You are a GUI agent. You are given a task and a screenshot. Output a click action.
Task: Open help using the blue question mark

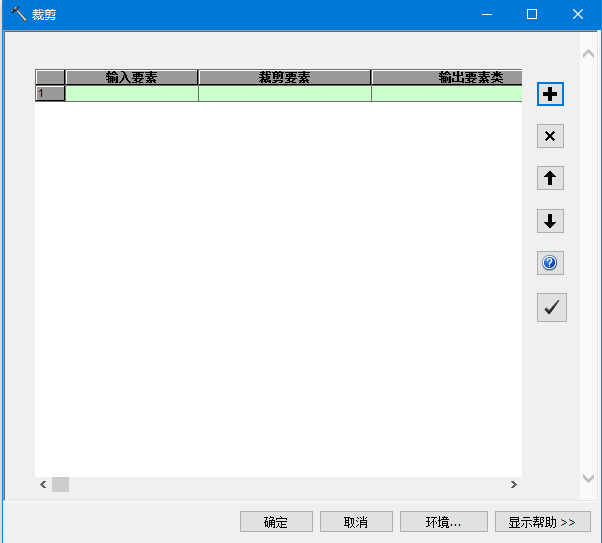tap(550, 263)
